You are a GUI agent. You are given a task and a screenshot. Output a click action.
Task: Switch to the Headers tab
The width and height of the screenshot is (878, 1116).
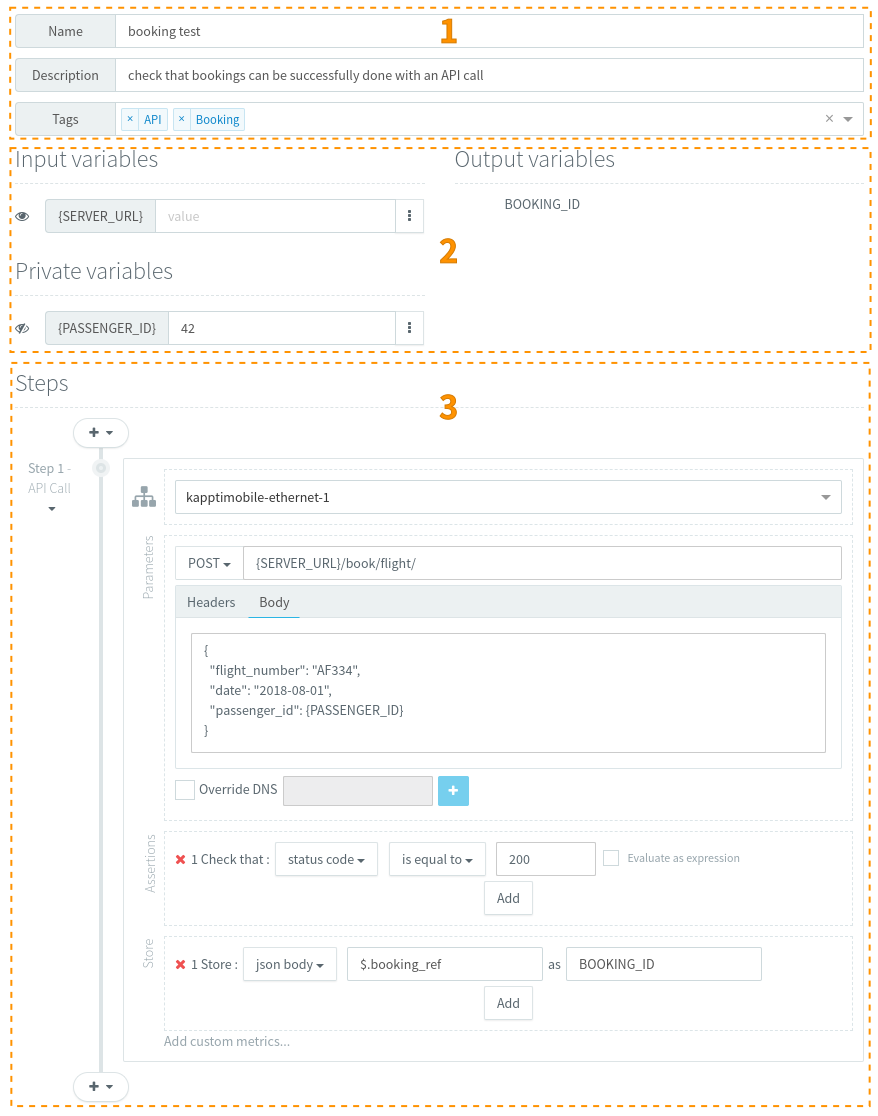coord(211,602)
